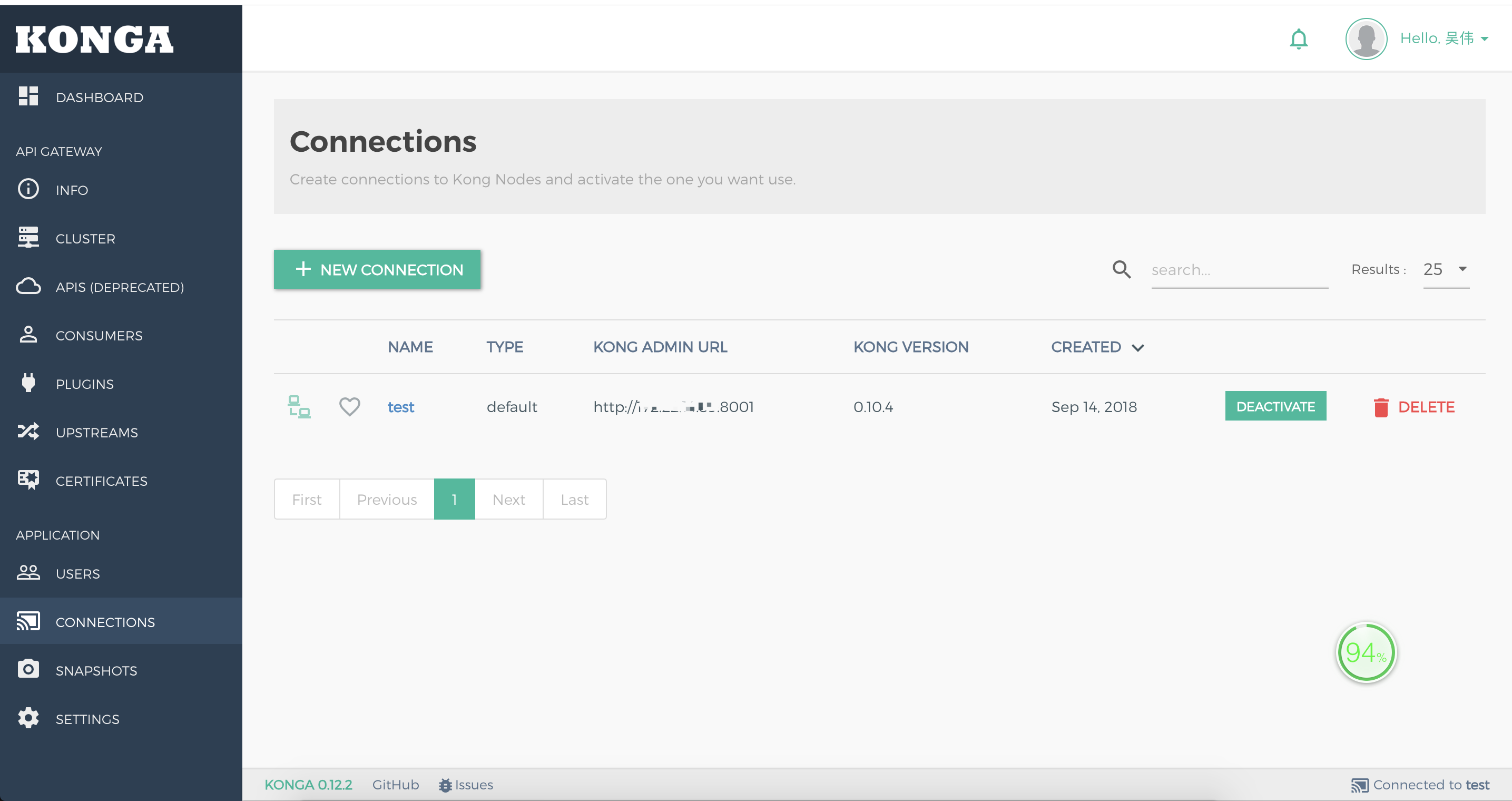Open the Hello user dropdown menu
The height and width of the screenshot is (801, 1512).
click(1444, 39)
